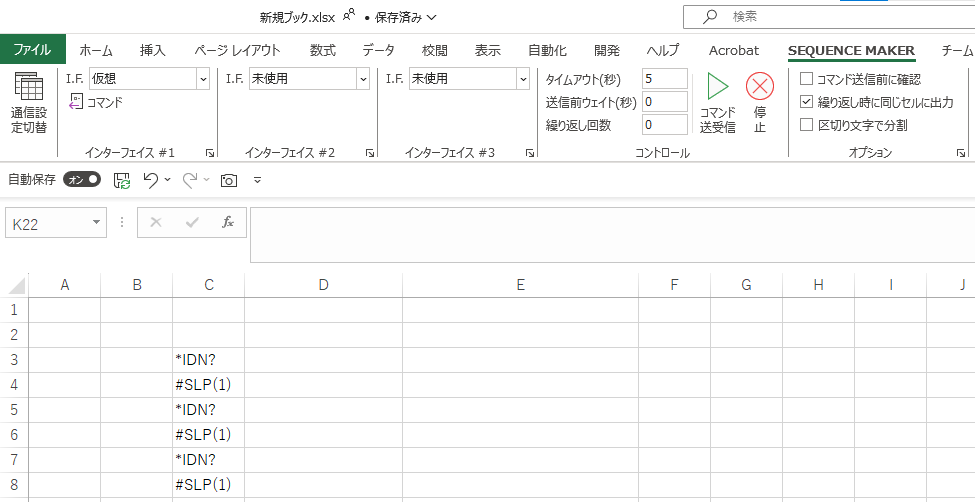The width and height of the screenshot is (975, 502).
Task: Expand the インターフェイス #3 dialog launcher
Action: pos(529,153)
